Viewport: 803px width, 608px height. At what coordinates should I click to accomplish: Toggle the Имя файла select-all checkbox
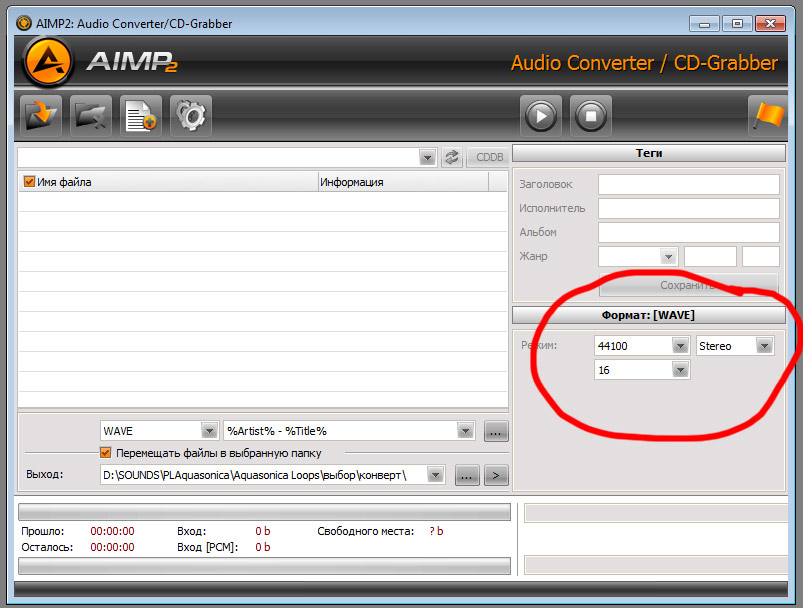click(x=29, y=182)
